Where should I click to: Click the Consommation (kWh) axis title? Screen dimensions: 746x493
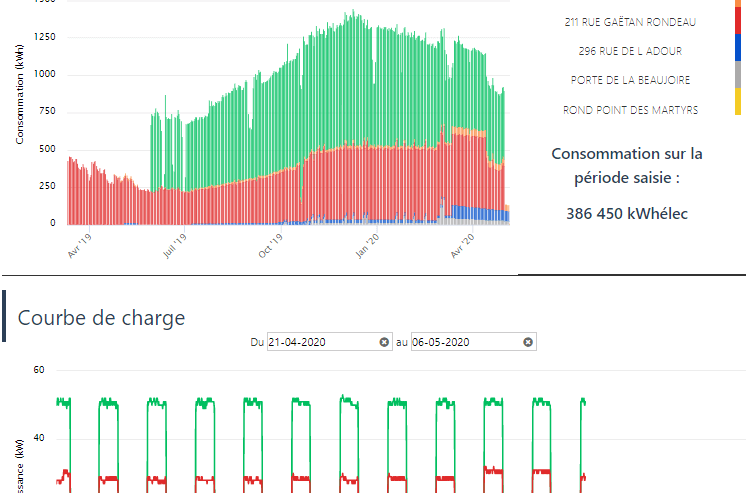pyautogui.click(x=20, y=94)
